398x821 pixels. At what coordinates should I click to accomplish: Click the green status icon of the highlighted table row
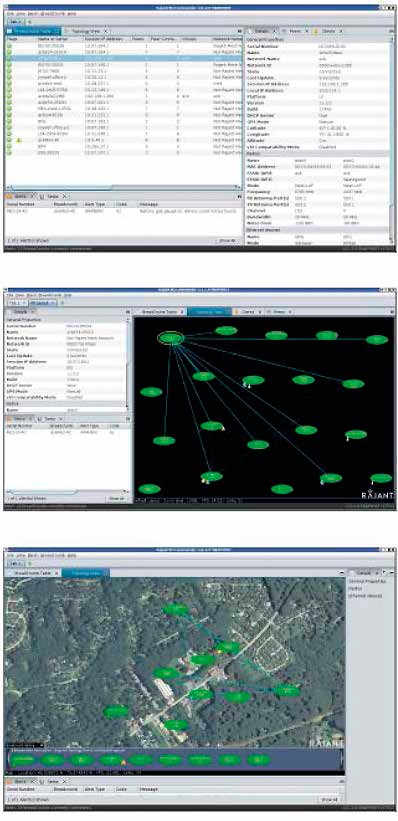pos(9,58)
